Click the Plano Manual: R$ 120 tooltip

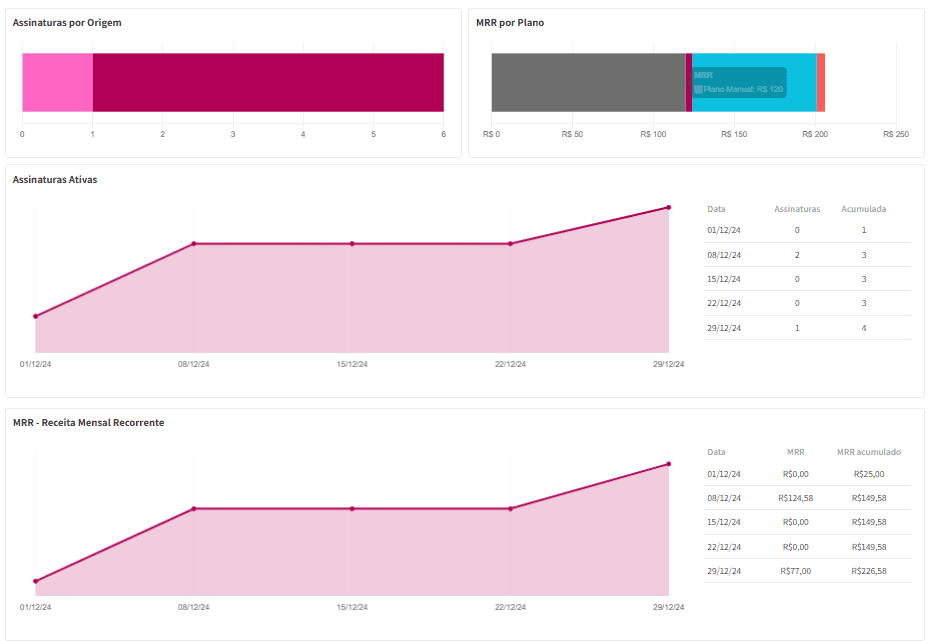(x=739, y=82)
